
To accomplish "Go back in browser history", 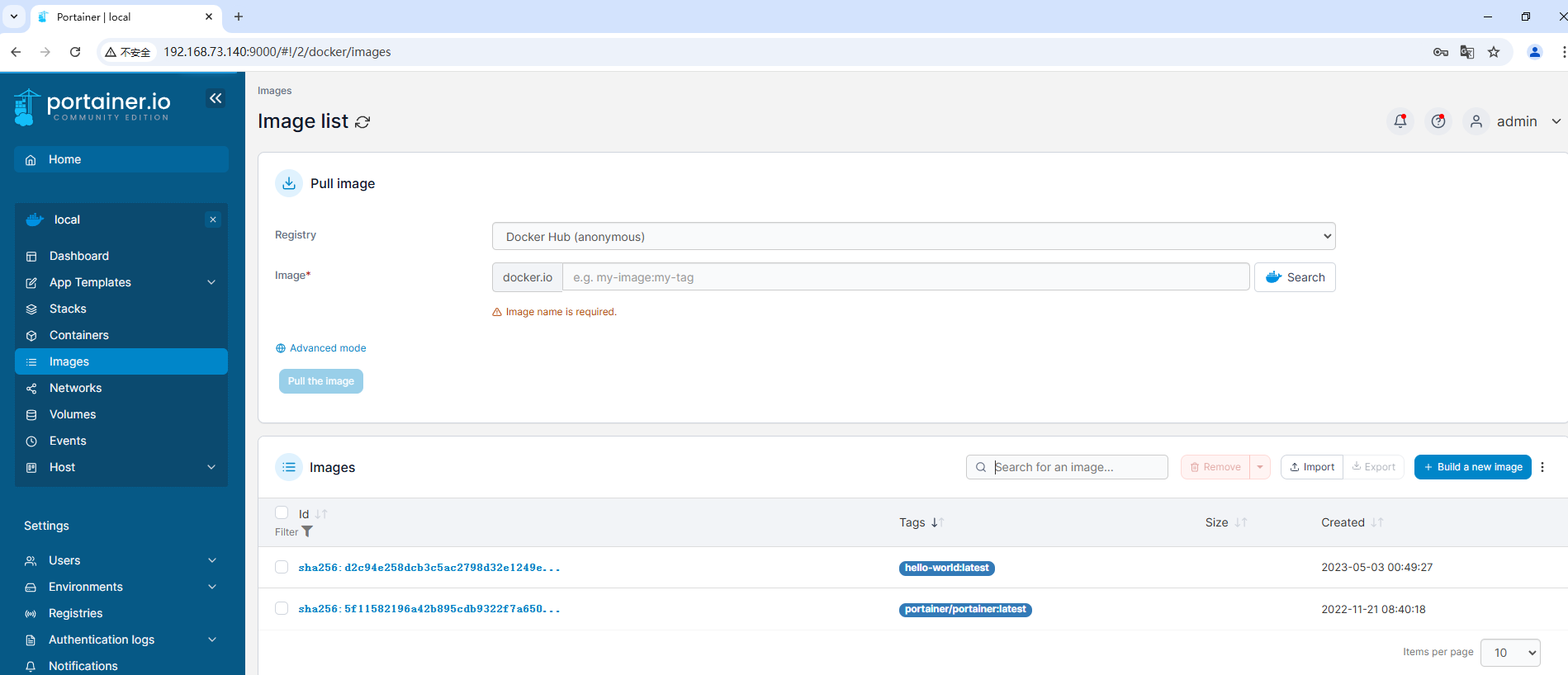I will click(16, 52).
